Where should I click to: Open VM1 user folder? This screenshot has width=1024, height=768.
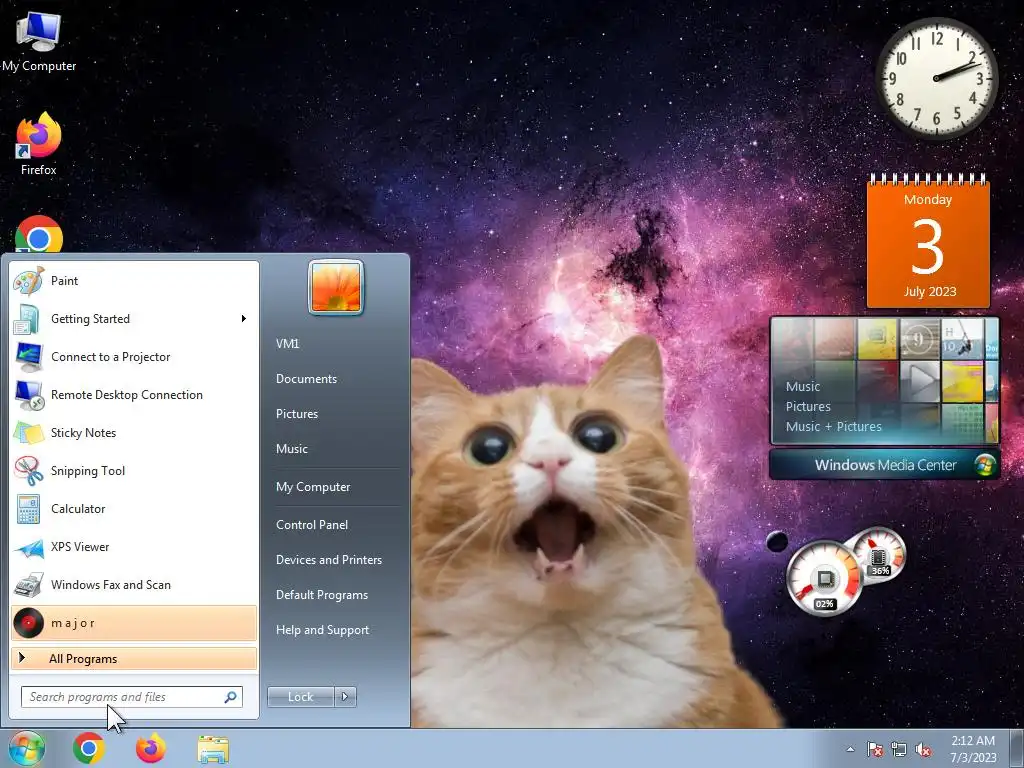pyautogui.click(x=287, y=344)
